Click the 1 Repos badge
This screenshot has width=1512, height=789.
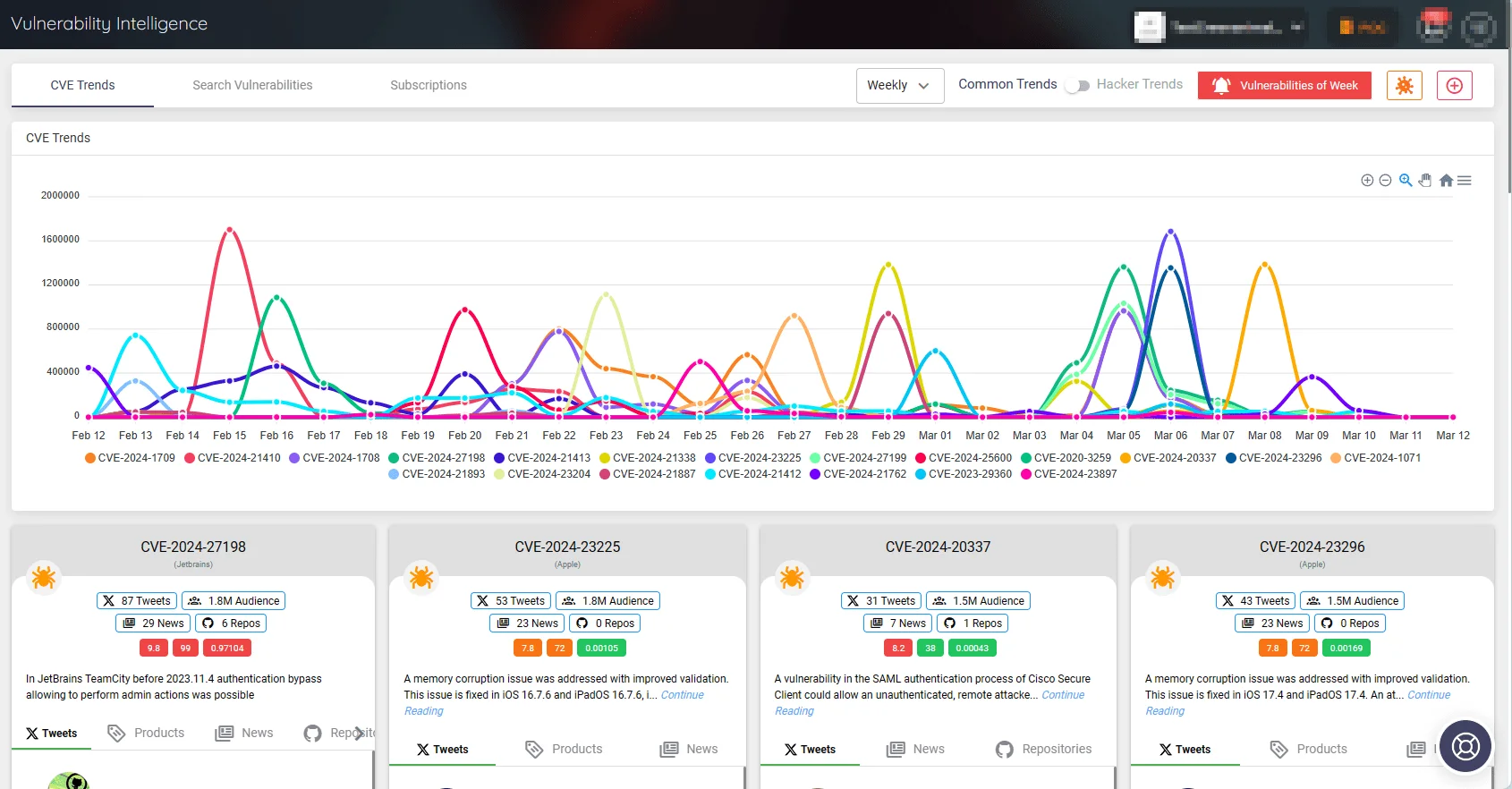(x=973, y=624)
